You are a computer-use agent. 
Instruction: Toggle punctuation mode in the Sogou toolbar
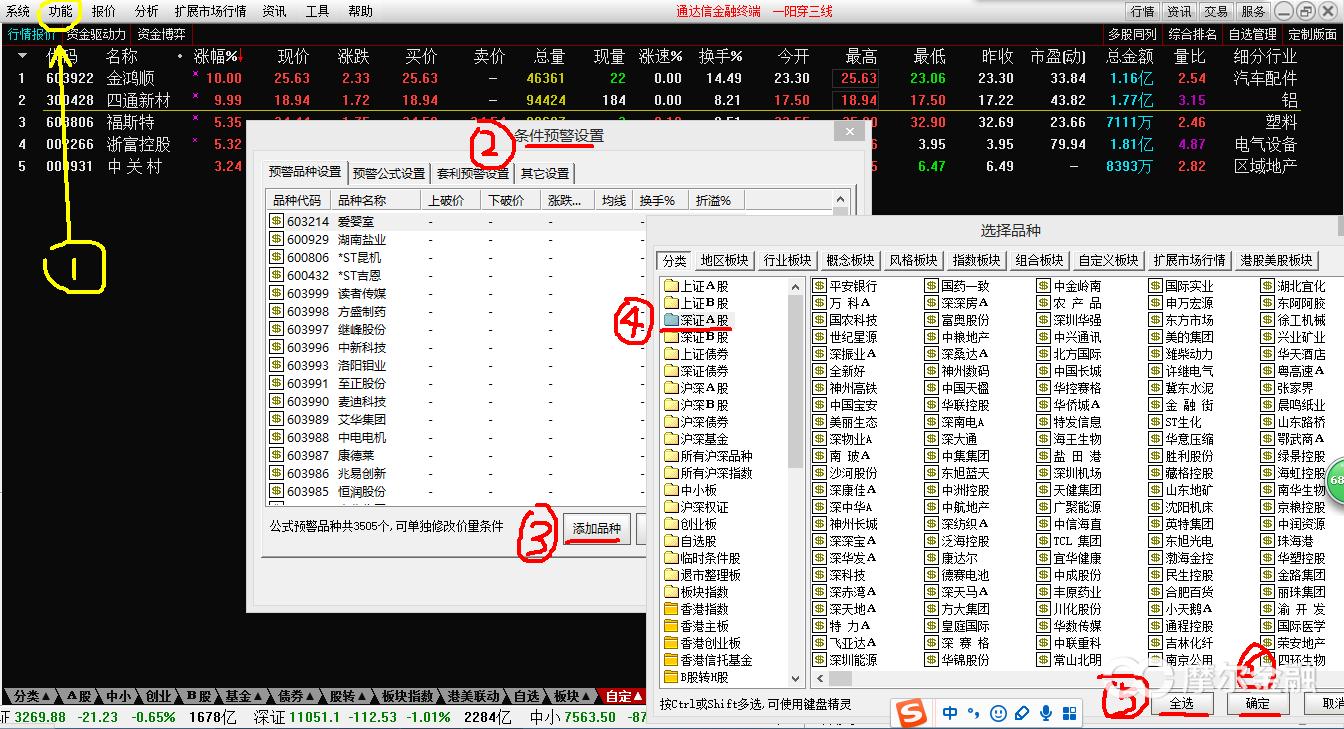[972, 713]
